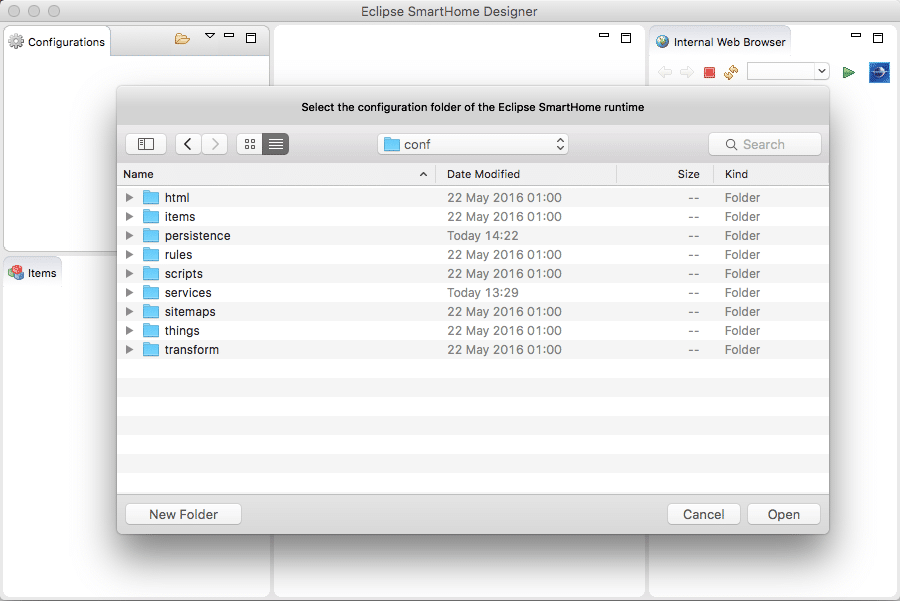Click the Search field in file dialog

pyautogui.click(x=765, y=144)
